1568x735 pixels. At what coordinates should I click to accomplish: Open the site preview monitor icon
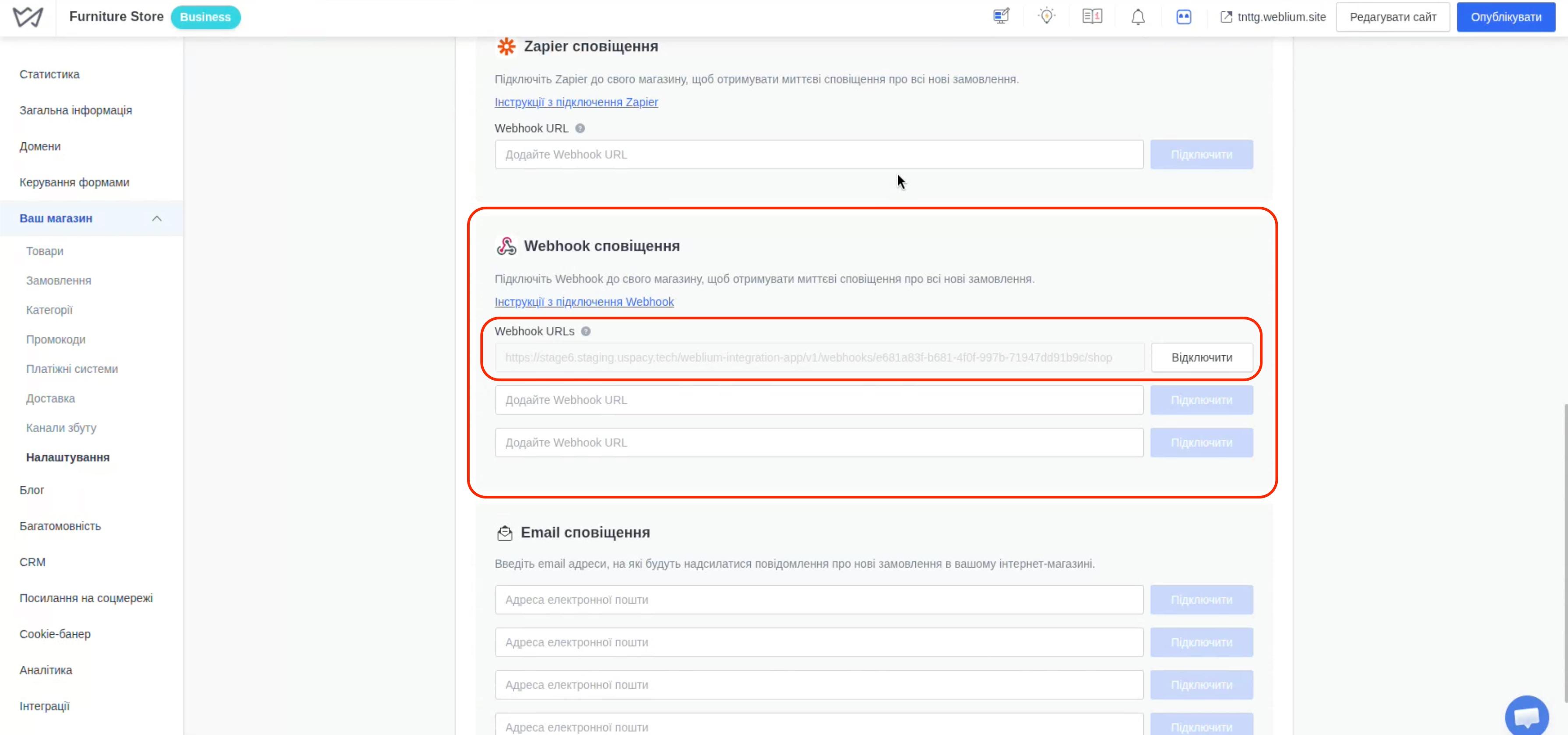1001,17
